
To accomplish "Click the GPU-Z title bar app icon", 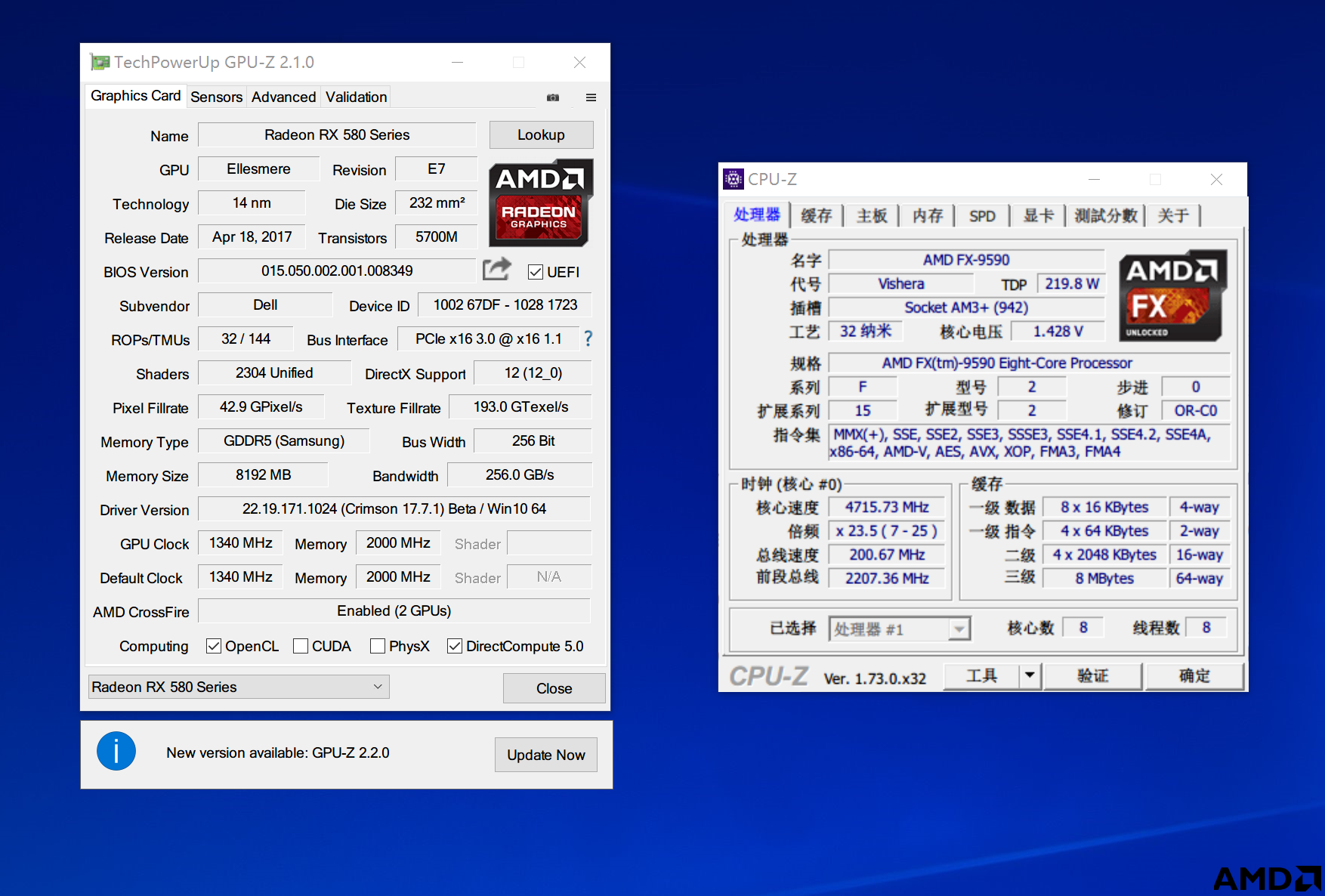I will (99, 62).
